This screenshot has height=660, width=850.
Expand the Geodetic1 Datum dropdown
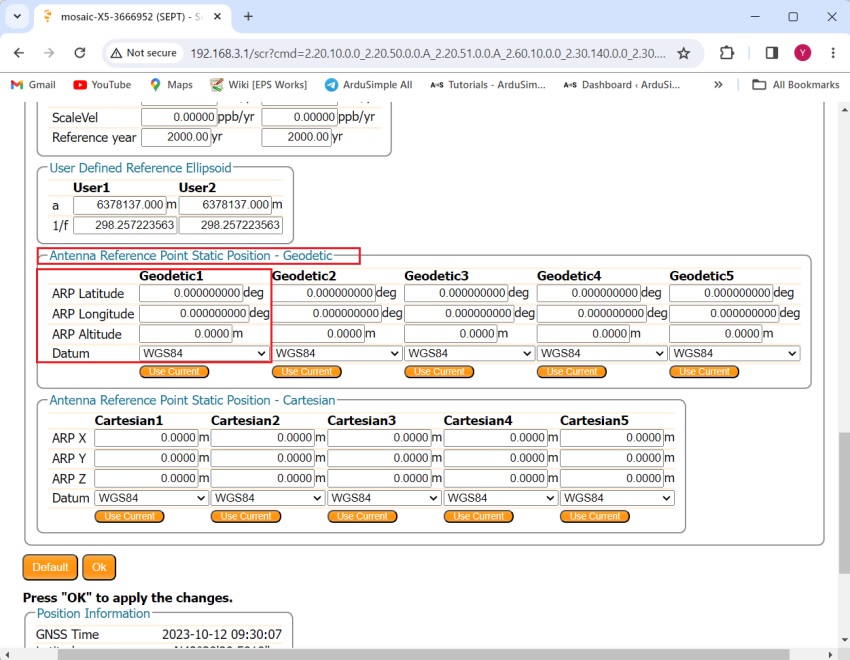204,353
